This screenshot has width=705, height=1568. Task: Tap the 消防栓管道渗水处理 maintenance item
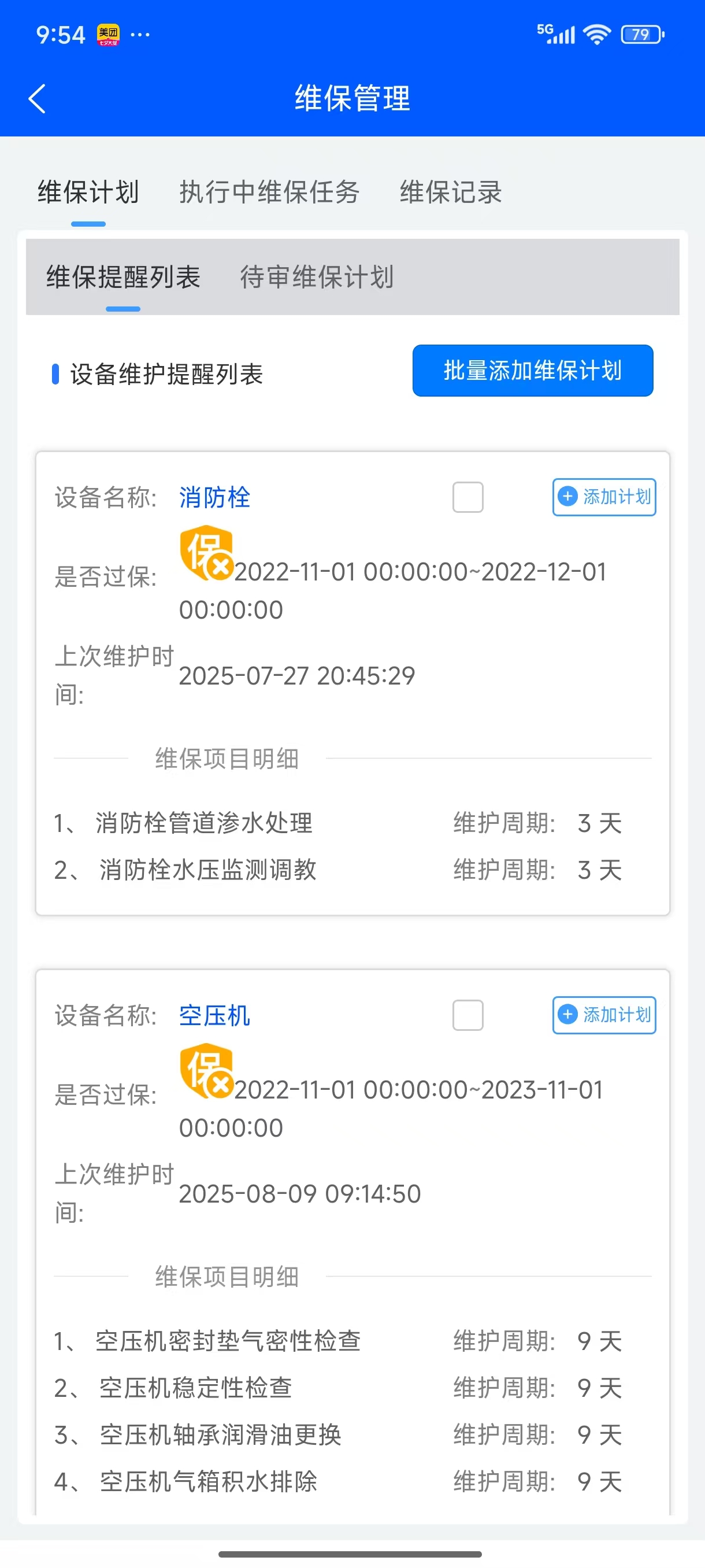click(204, 823)
